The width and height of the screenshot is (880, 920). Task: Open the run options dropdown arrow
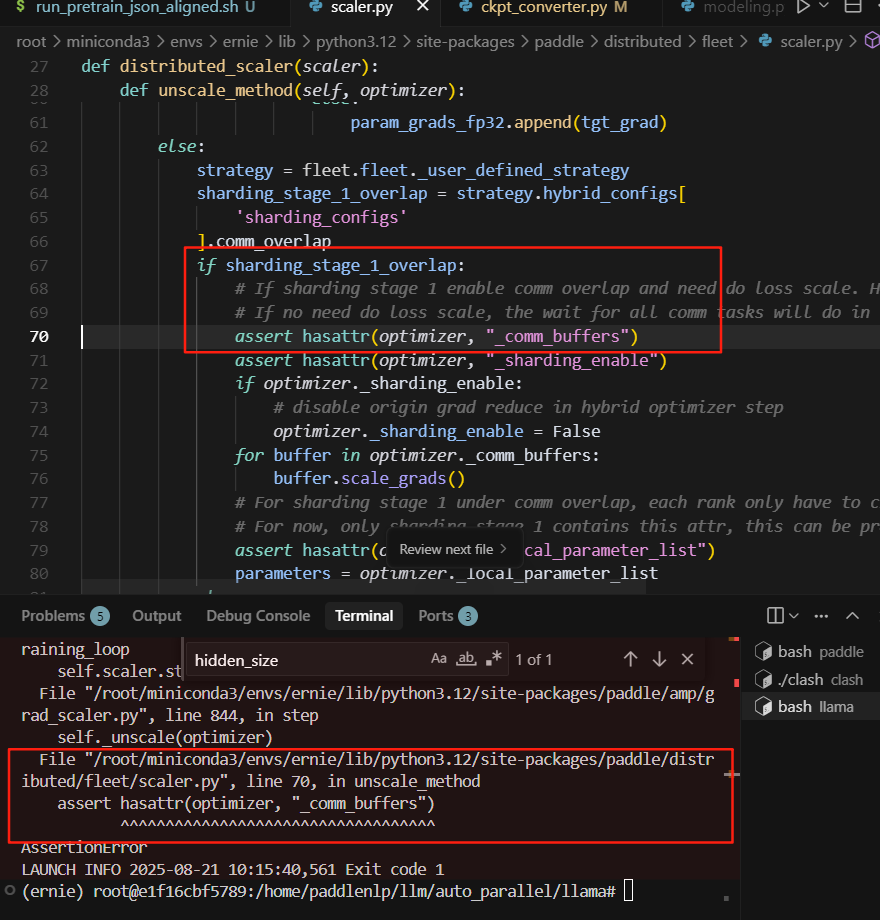tap(824, 8)
